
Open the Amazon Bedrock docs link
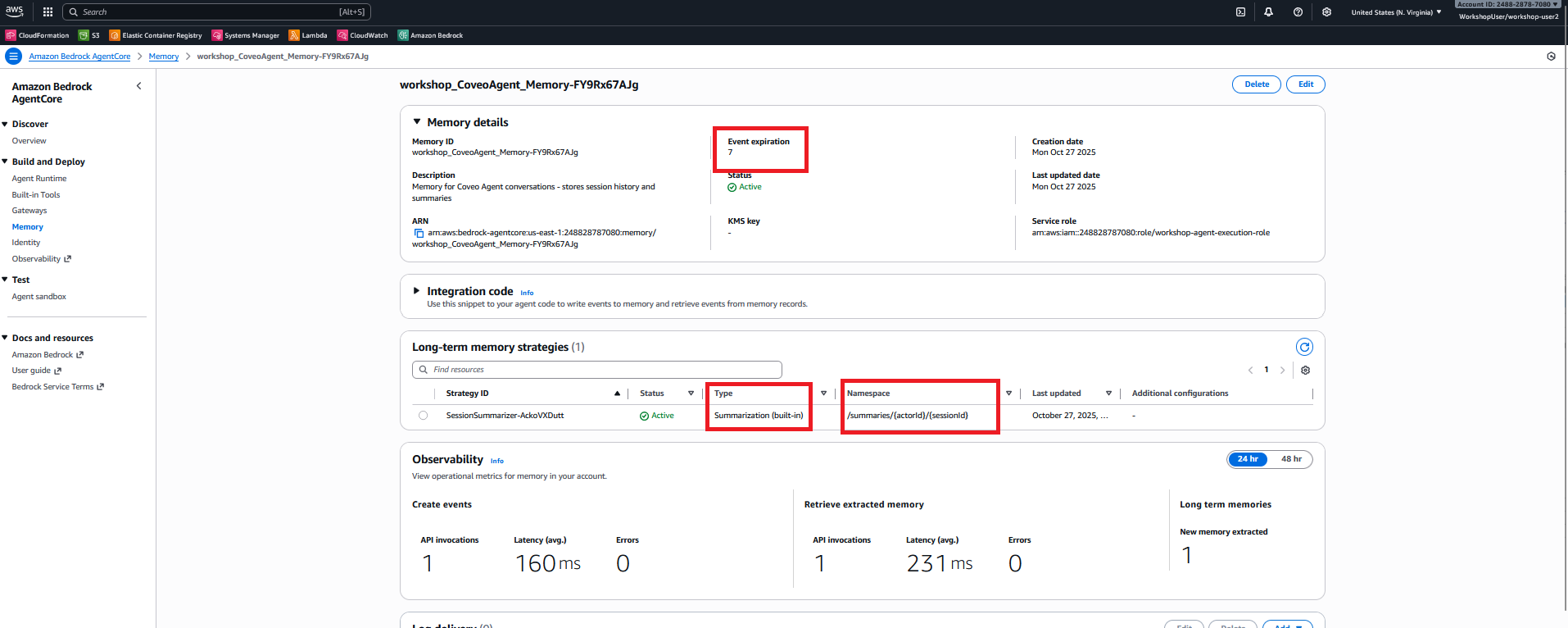coord(48,355)
